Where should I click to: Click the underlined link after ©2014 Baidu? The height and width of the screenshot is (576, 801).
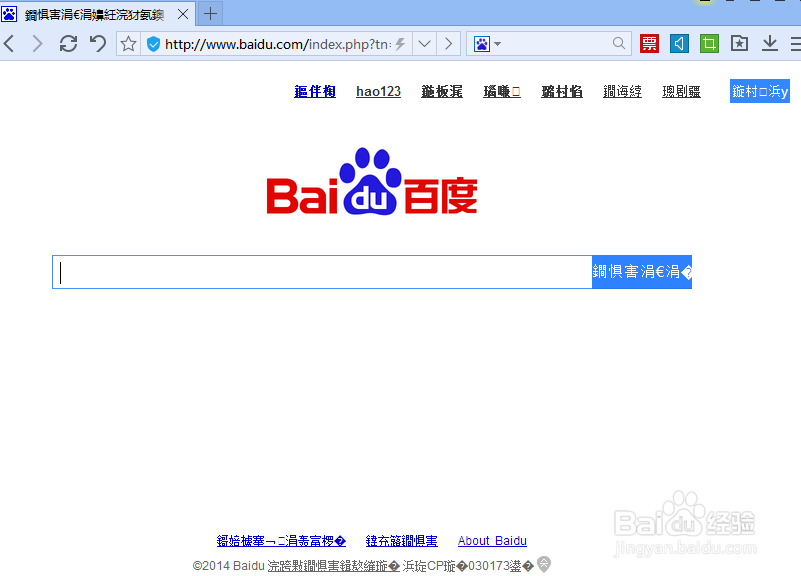(x=334, y=566)
